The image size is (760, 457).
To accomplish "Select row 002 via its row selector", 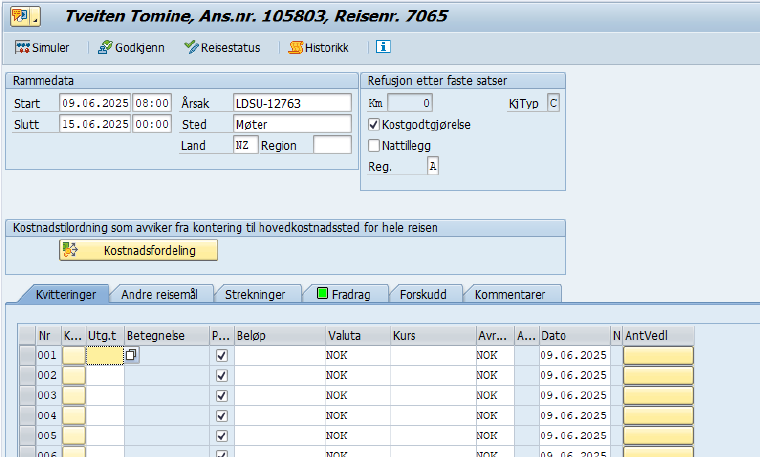I will [27, 376].
